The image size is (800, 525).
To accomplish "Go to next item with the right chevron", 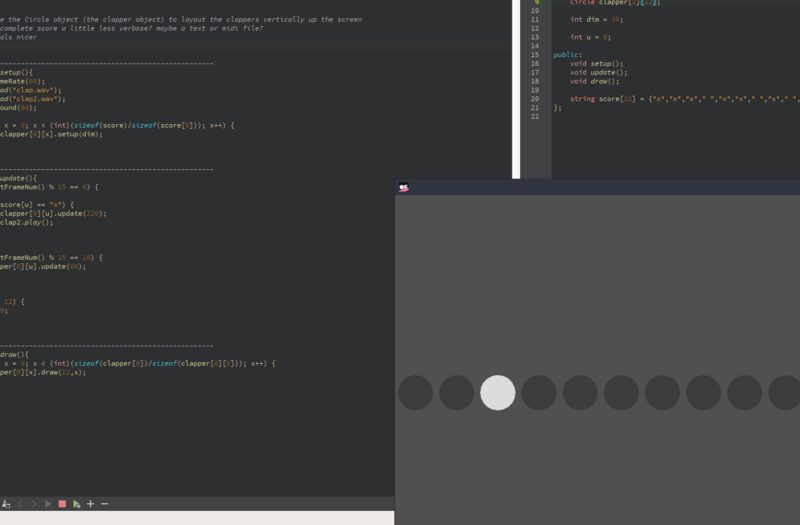I will (x=34, y=504).
